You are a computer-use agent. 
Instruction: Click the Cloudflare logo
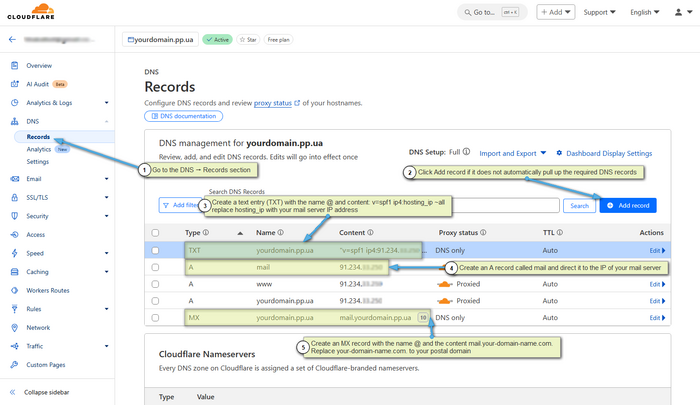[x=31, y=12]
